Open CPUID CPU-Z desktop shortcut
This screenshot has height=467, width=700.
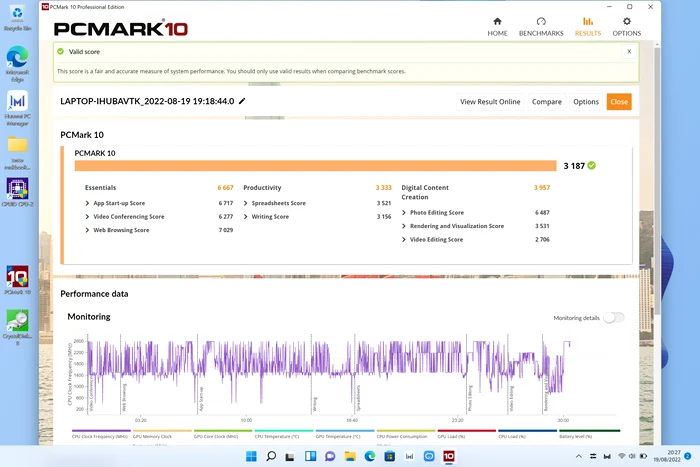(x=17, y=192)
